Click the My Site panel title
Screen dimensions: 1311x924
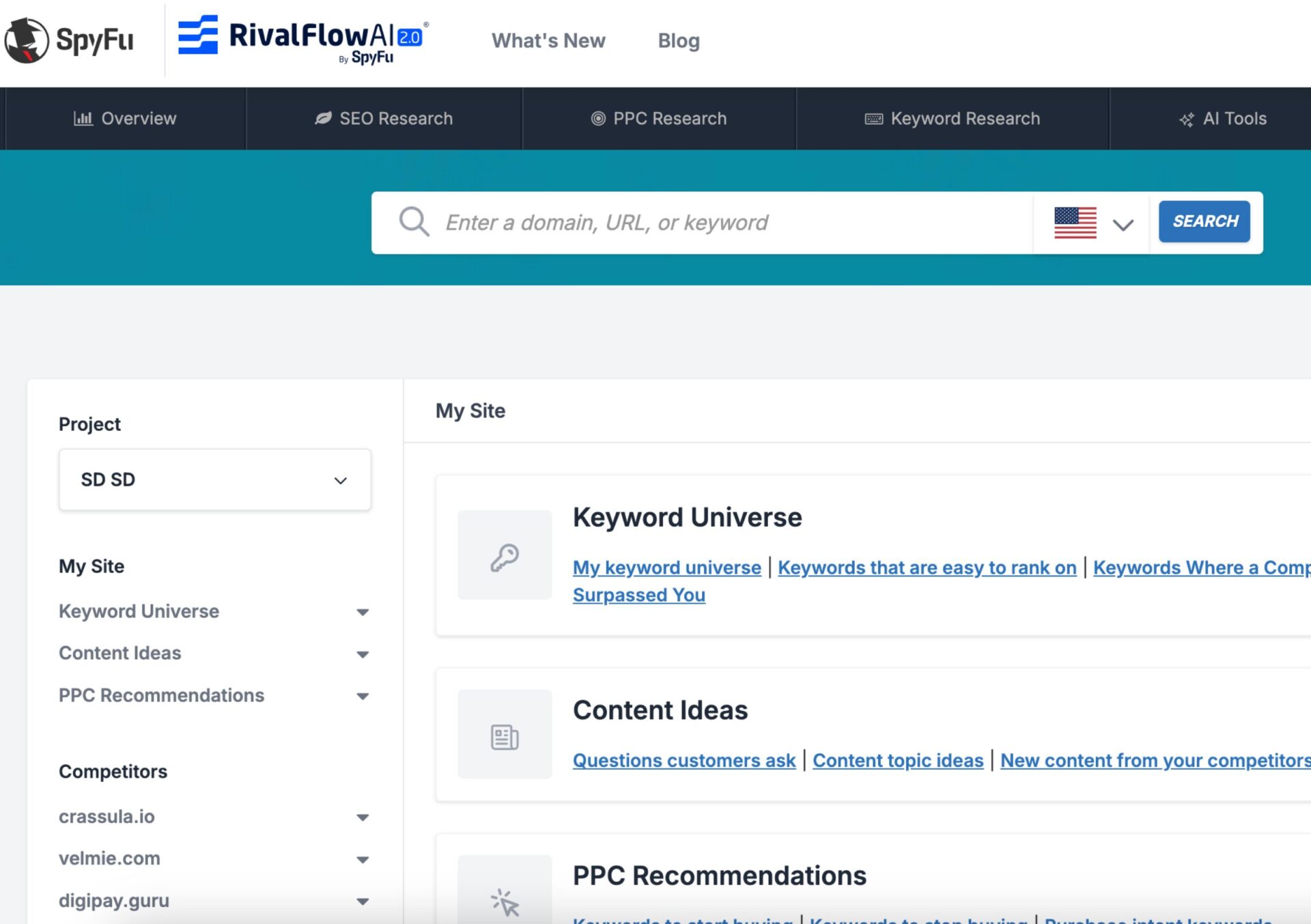[x=470, y=411]
